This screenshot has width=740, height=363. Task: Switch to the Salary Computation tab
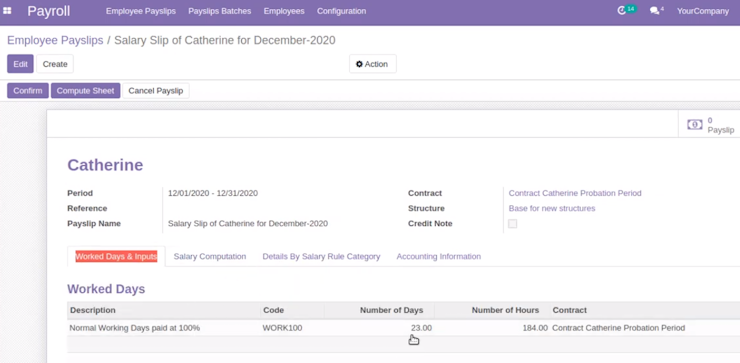pos(210,256)
